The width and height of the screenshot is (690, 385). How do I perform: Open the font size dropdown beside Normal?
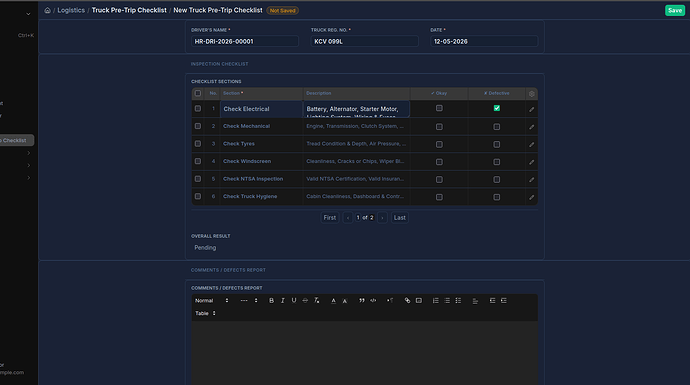(249, 301)
